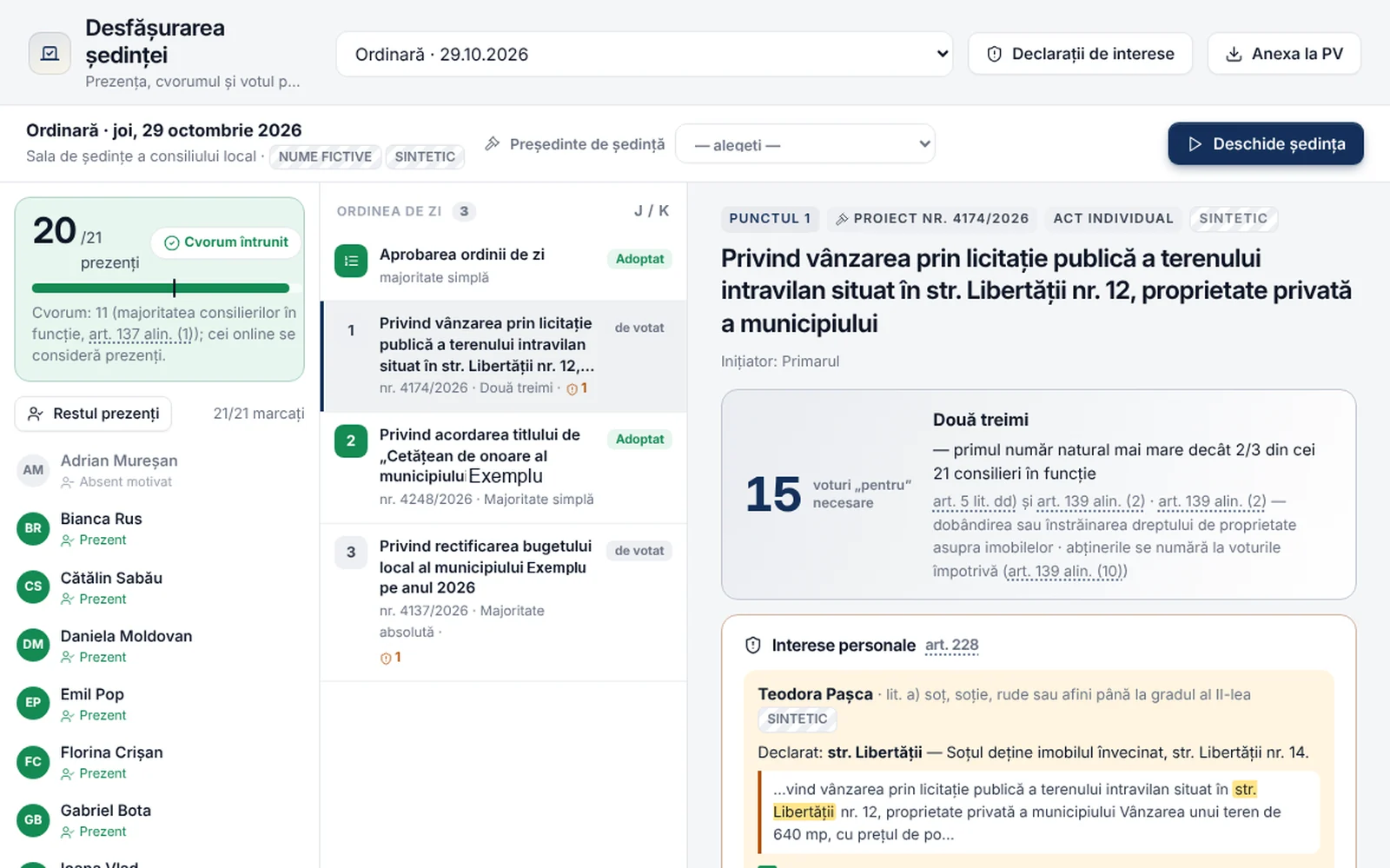
Task: Toggle Cătălin Sabău Prezent status
Action: coord(93,599)
